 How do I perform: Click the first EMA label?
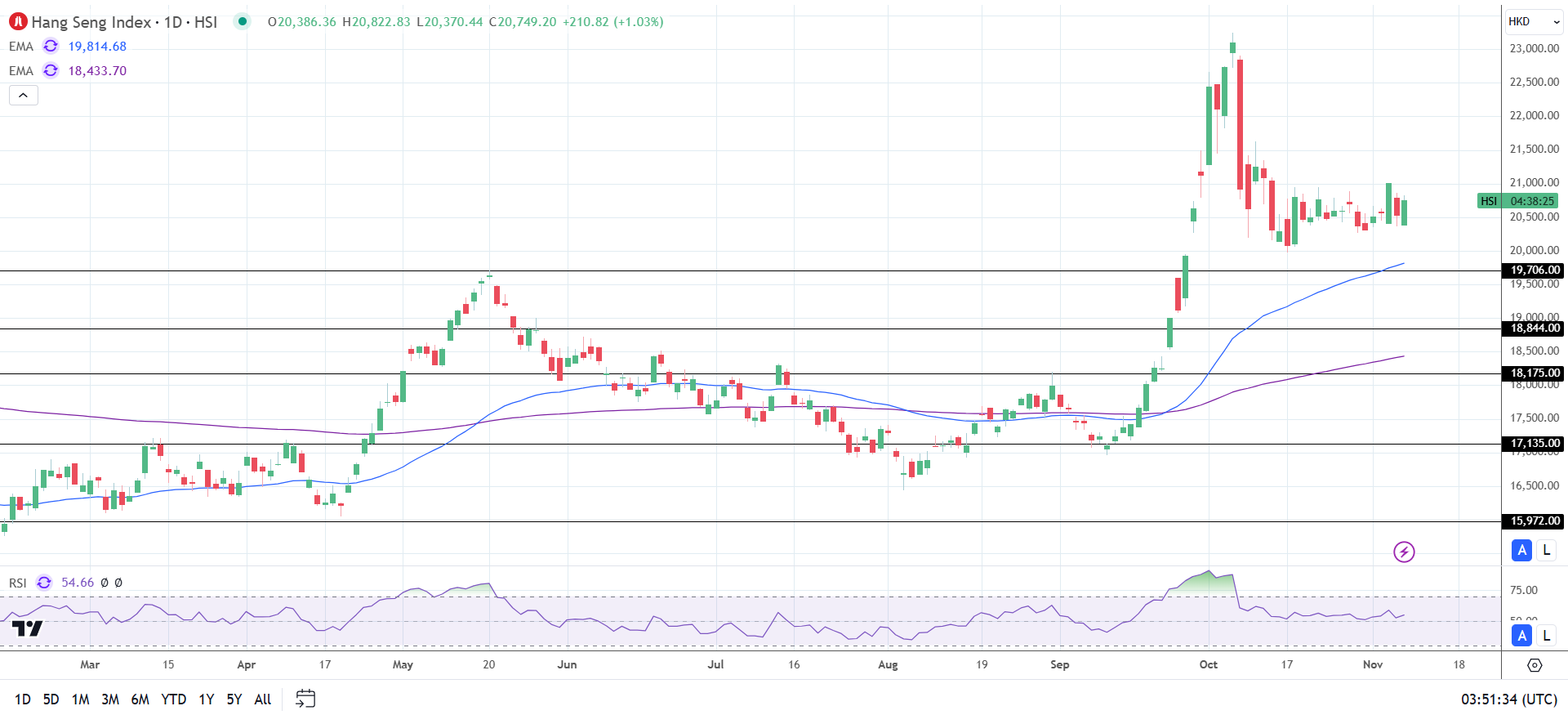point(21,47)
